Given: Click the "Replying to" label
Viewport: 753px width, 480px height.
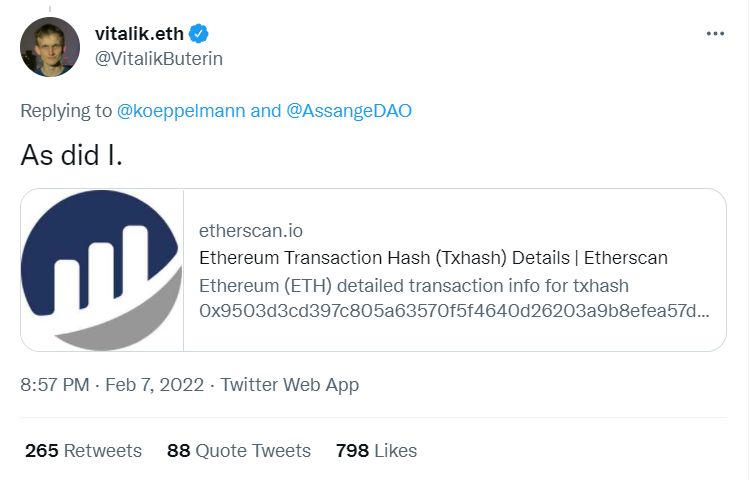Looking at the screenshot, I should coord(66,111).
